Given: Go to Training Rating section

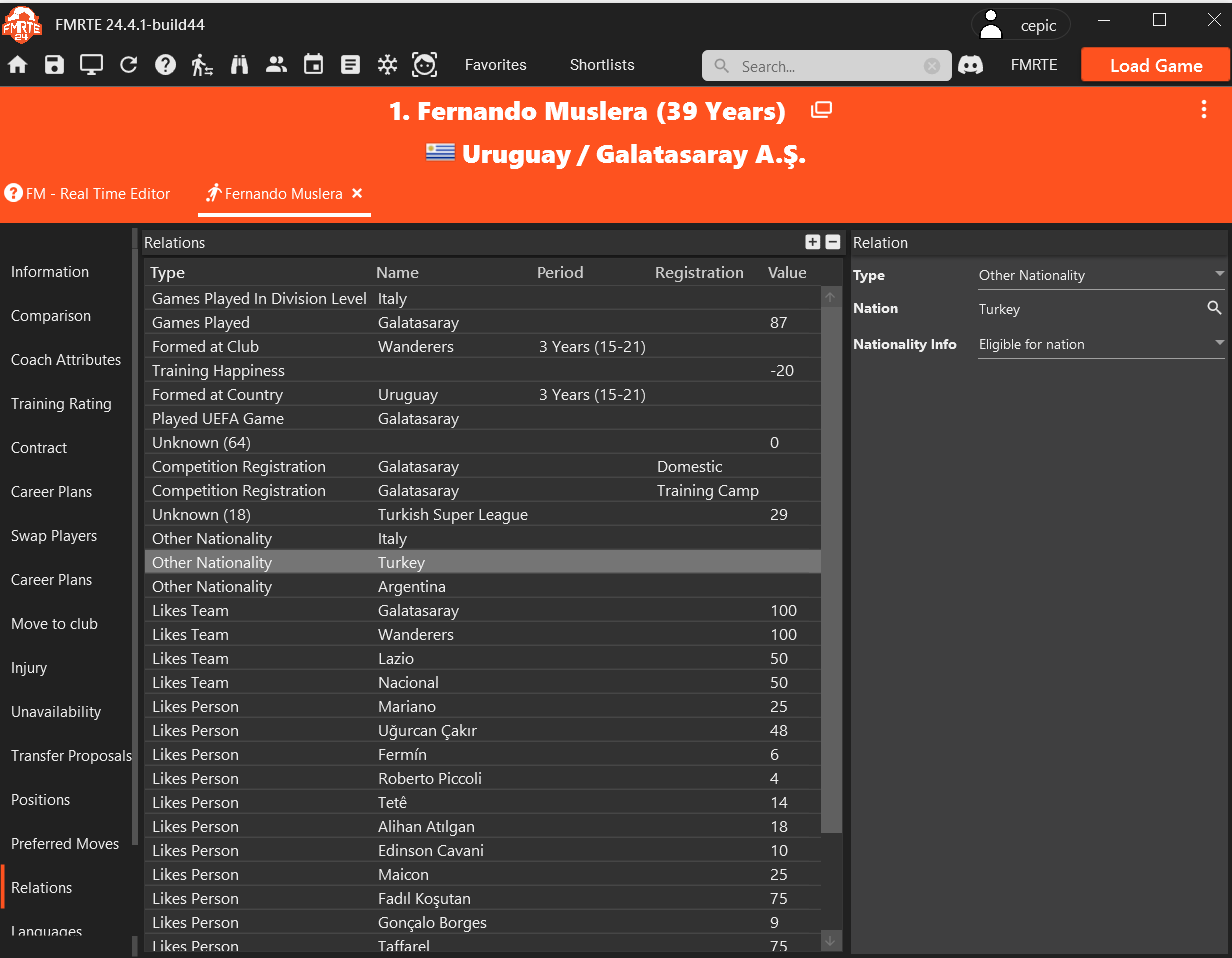Looking at the screenshot, I should (61, 404).
